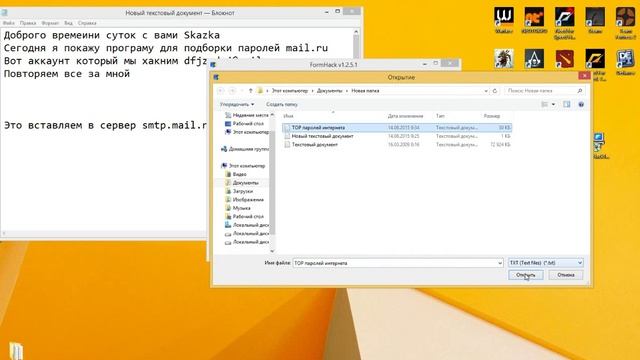Open Правка menu in Notepad
Screen dimensions: 640x360
pyautogui.click(x=28, y=23)
